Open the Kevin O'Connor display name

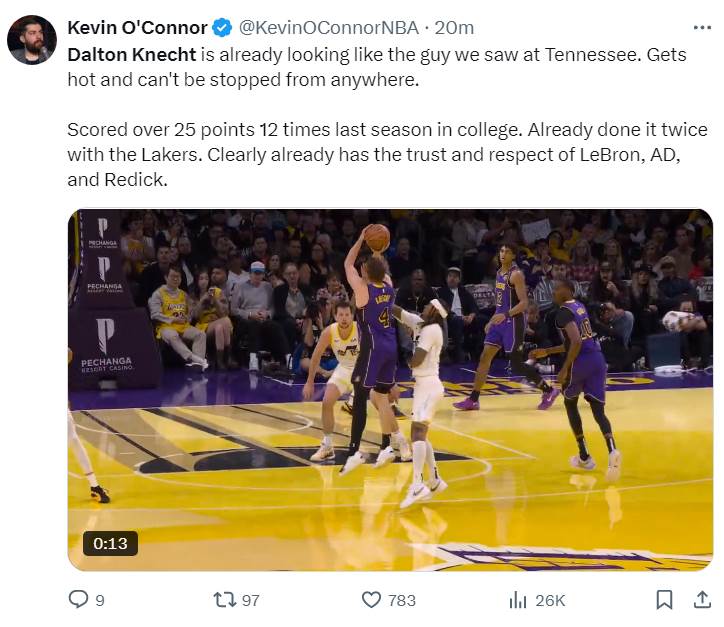137,28
